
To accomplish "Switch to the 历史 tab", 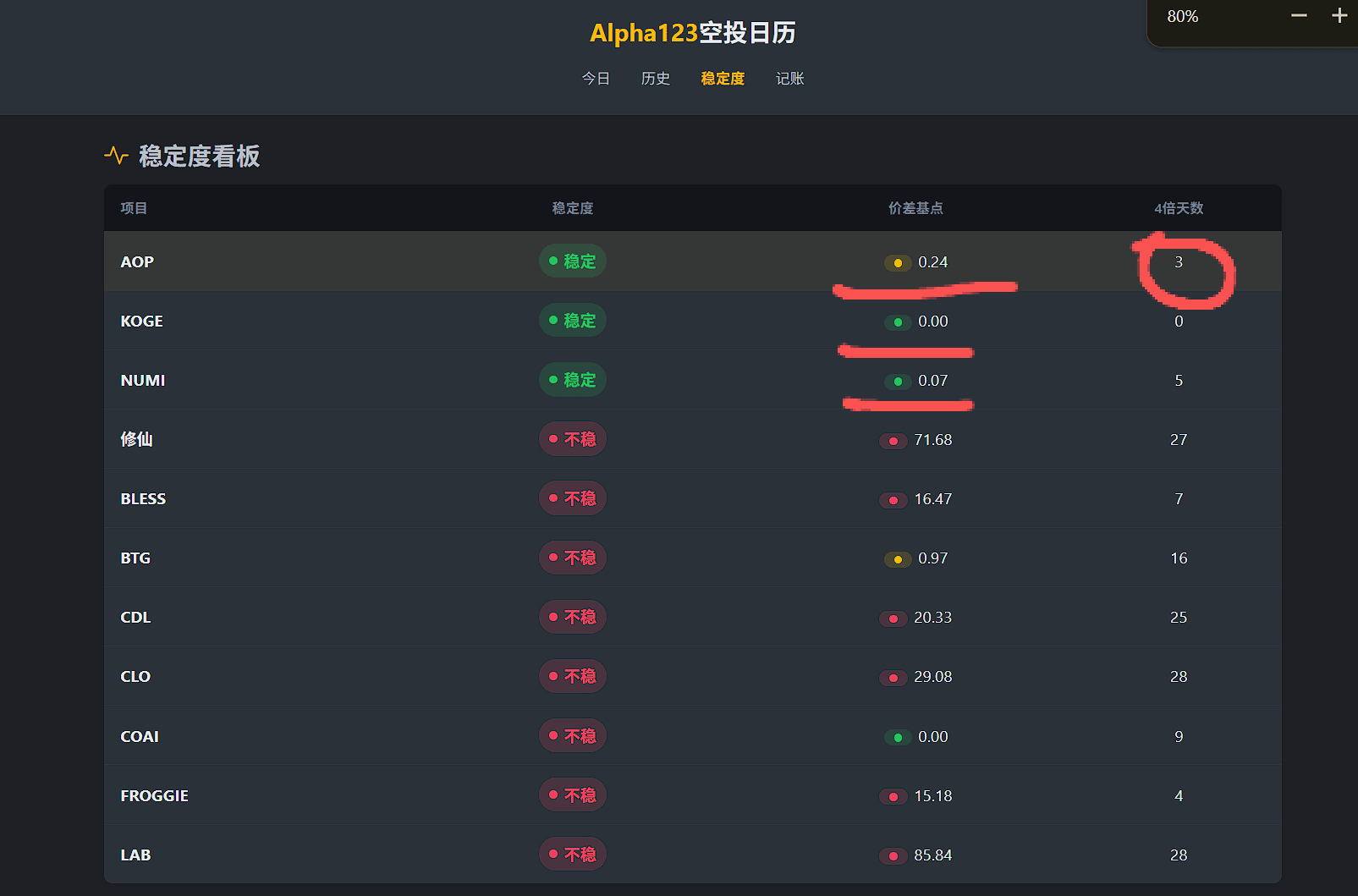I will coord(655,79).
